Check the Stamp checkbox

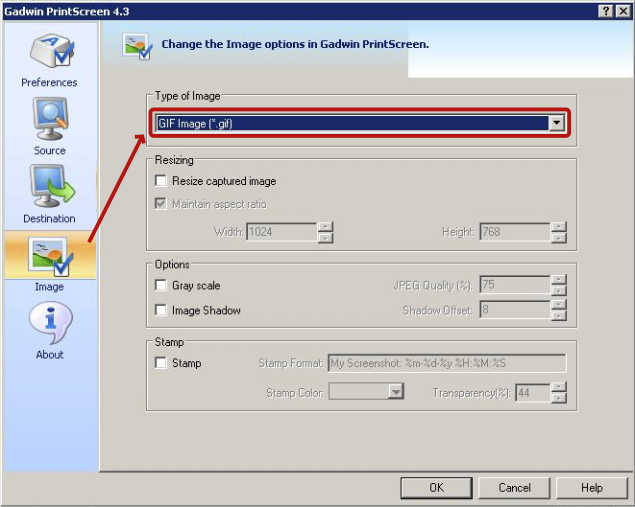161,362
